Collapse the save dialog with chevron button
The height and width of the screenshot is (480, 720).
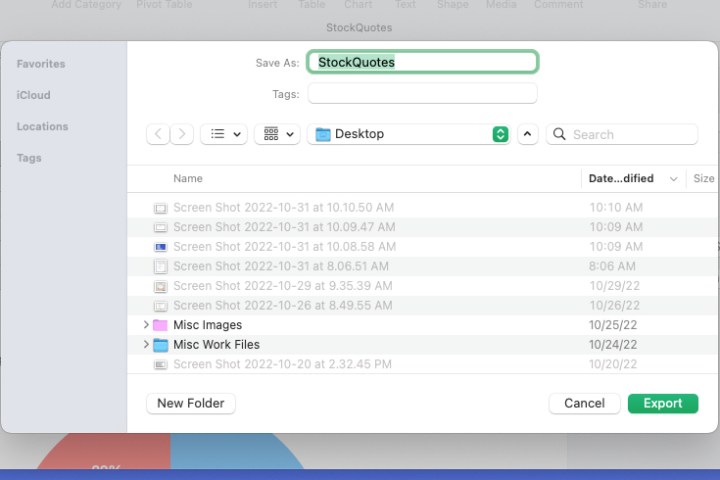(x=528, y=134)
